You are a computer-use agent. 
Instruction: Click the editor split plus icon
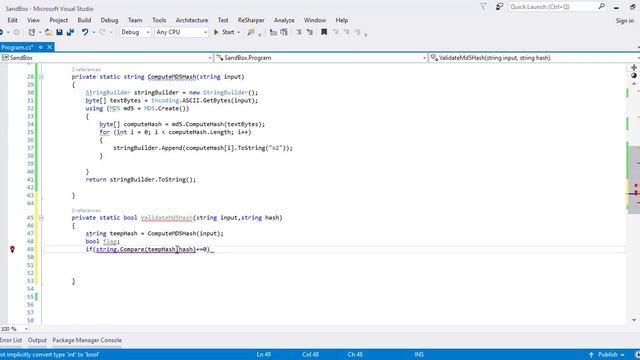[634, 68]
